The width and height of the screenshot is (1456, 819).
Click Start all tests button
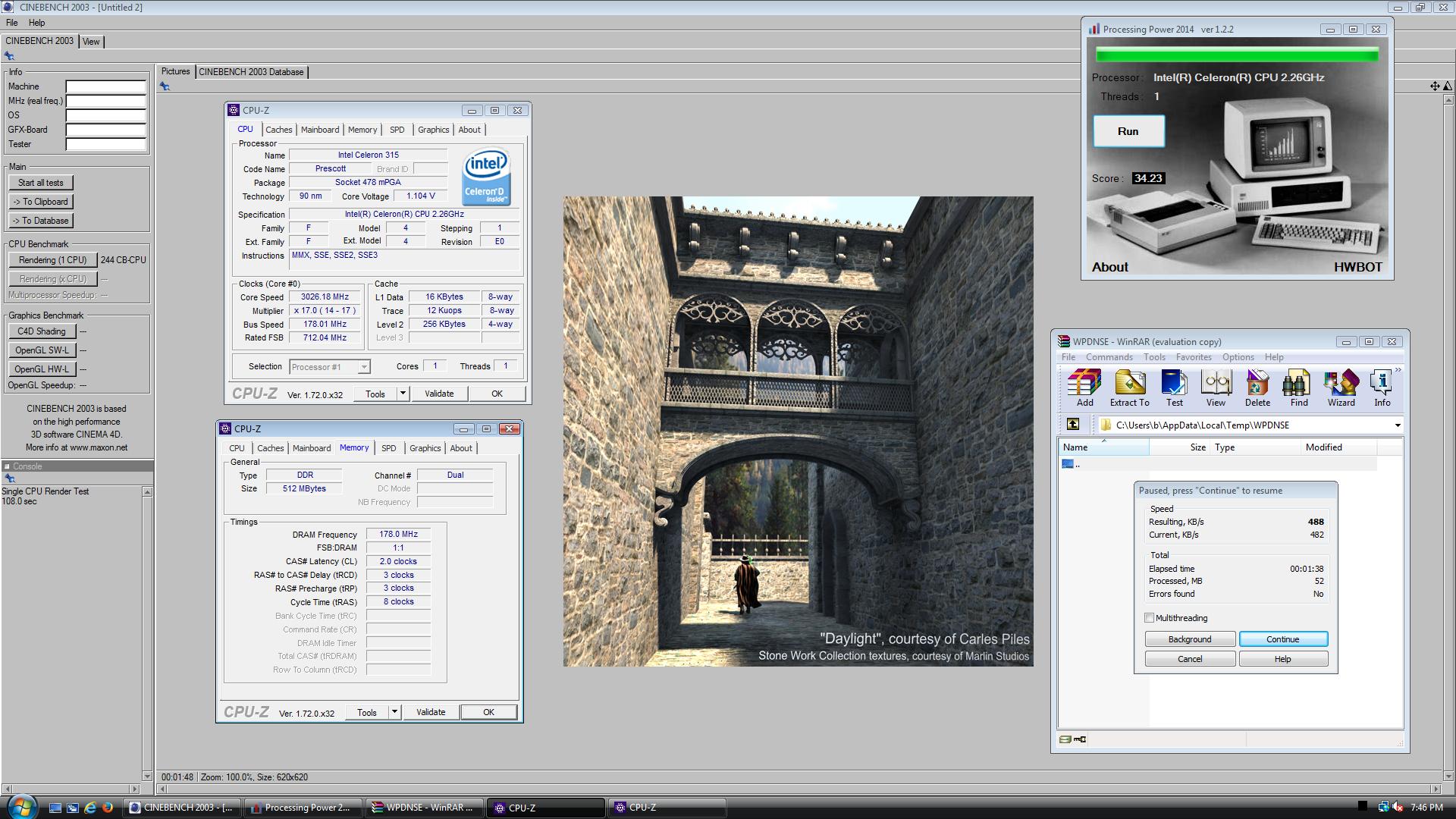(41, 183)
